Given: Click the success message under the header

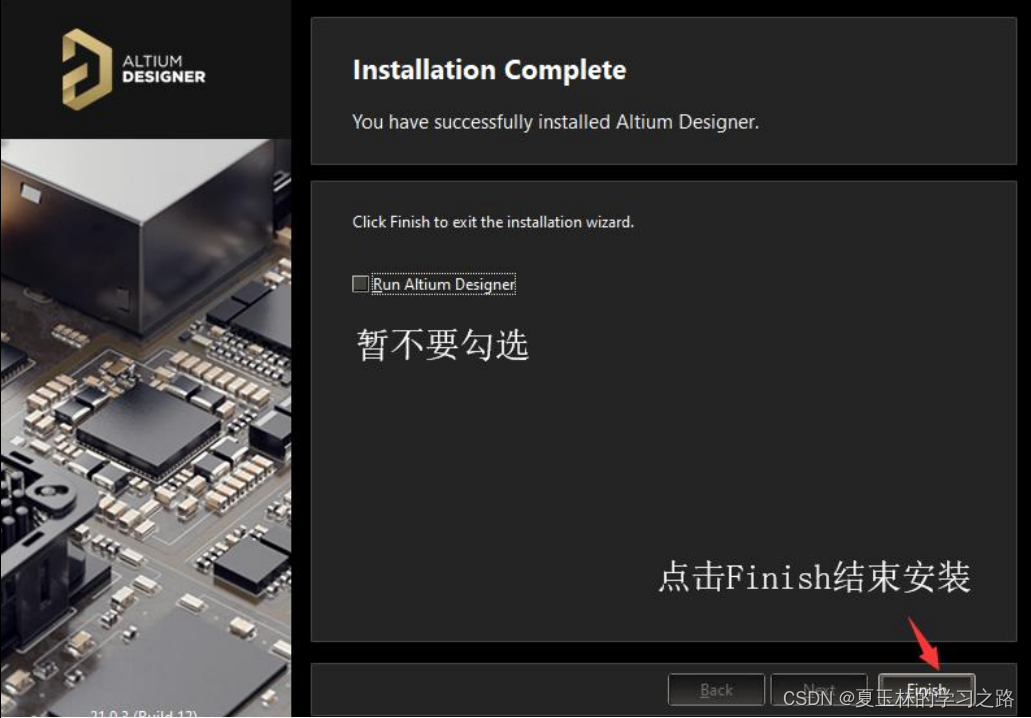Looking at the screenshot, I should click(554, 122).
